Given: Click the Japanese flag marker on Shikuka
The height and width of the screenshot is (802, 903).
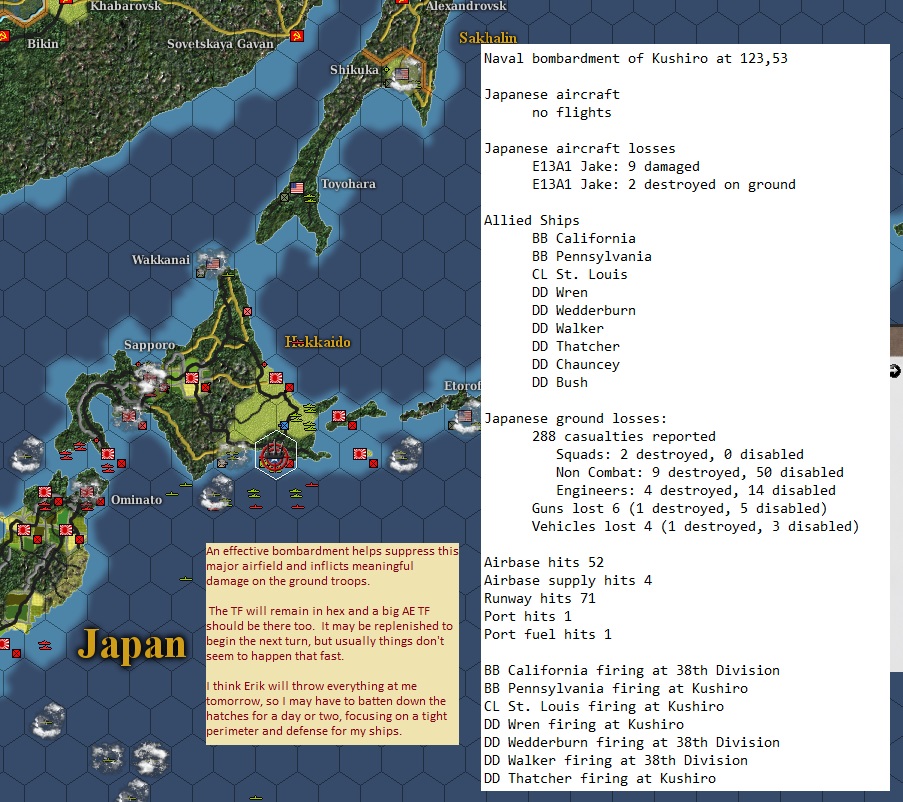Looking at the screenshot, I should coord(401,73).
